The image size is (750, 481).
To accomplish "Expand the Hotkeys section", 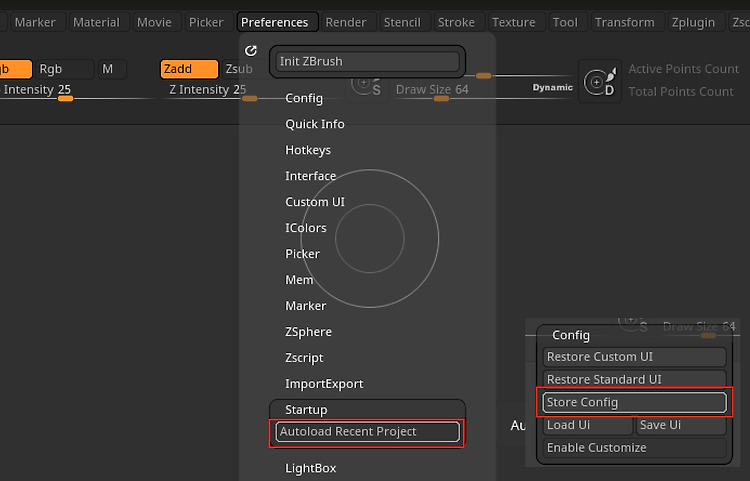I will pos(308,150).
